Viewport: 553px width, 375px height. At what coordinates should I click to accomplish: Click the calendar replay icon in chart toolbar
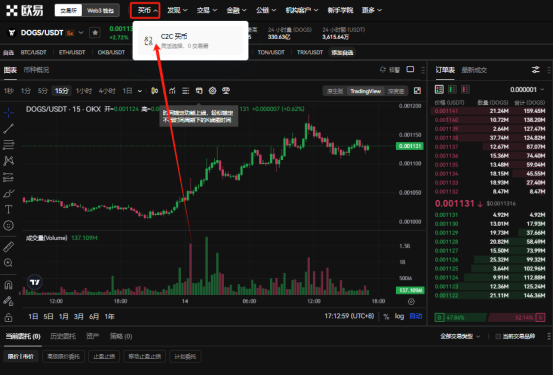(199, 91)
